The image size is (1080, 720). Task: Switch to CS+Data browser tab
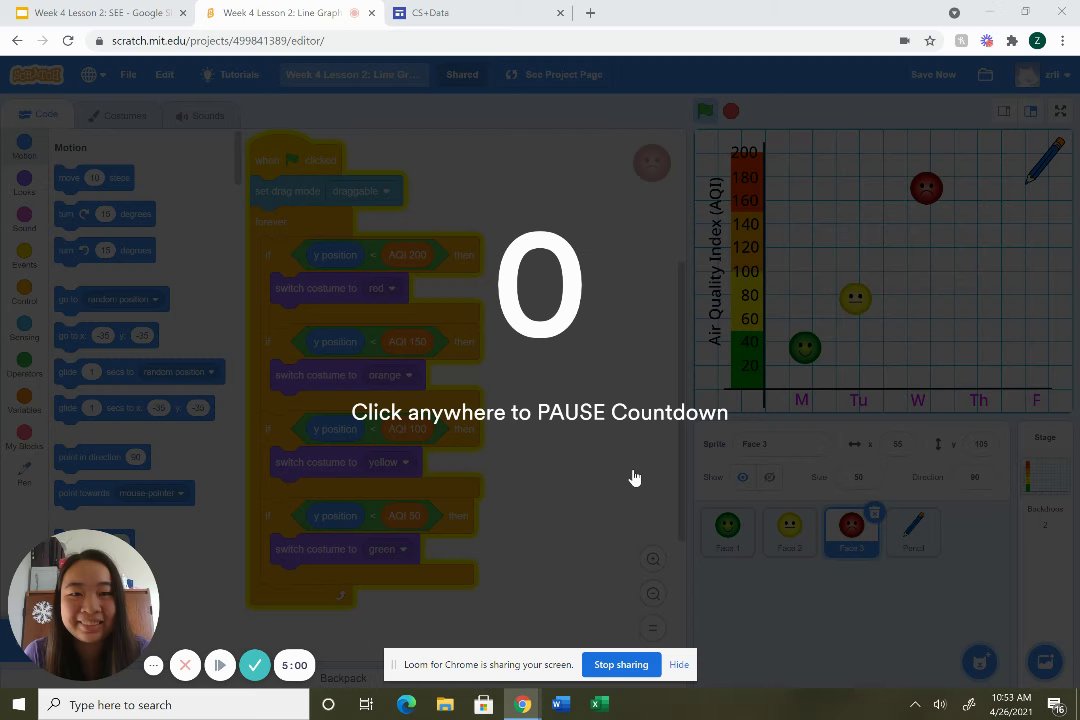point(479,13)
